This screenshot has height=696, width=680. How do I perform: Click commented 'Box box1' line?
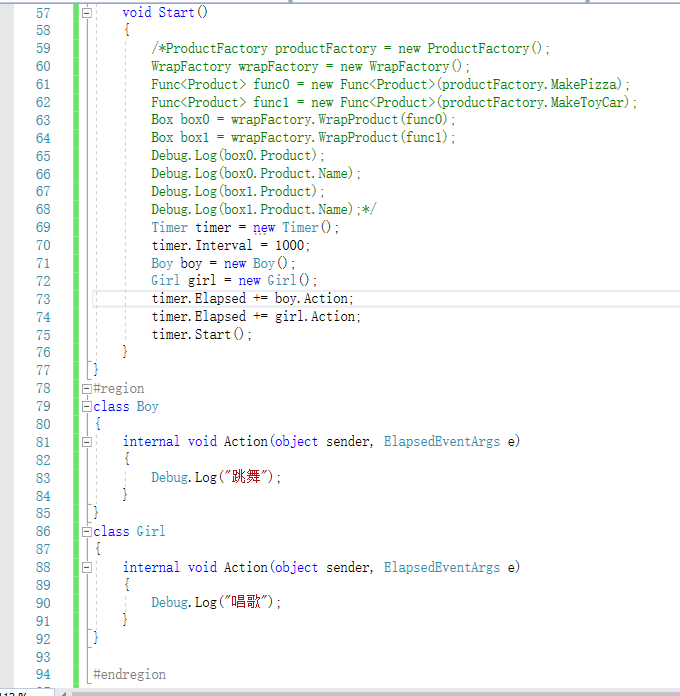303,138
